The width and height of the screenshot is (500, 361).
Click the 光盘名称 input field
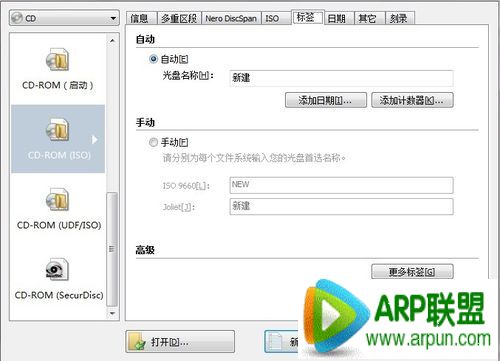pyautogui.click(x=341, y=78)
